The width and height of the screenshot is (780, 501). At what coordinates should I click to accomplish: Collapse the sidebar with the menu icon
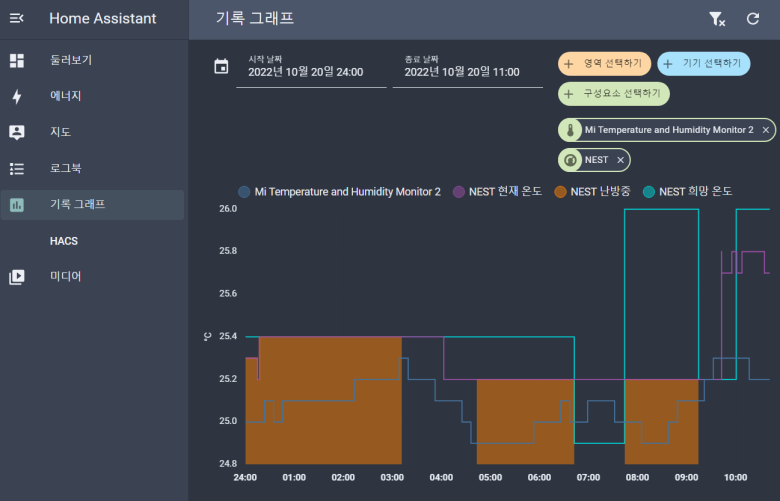[16, 18]
